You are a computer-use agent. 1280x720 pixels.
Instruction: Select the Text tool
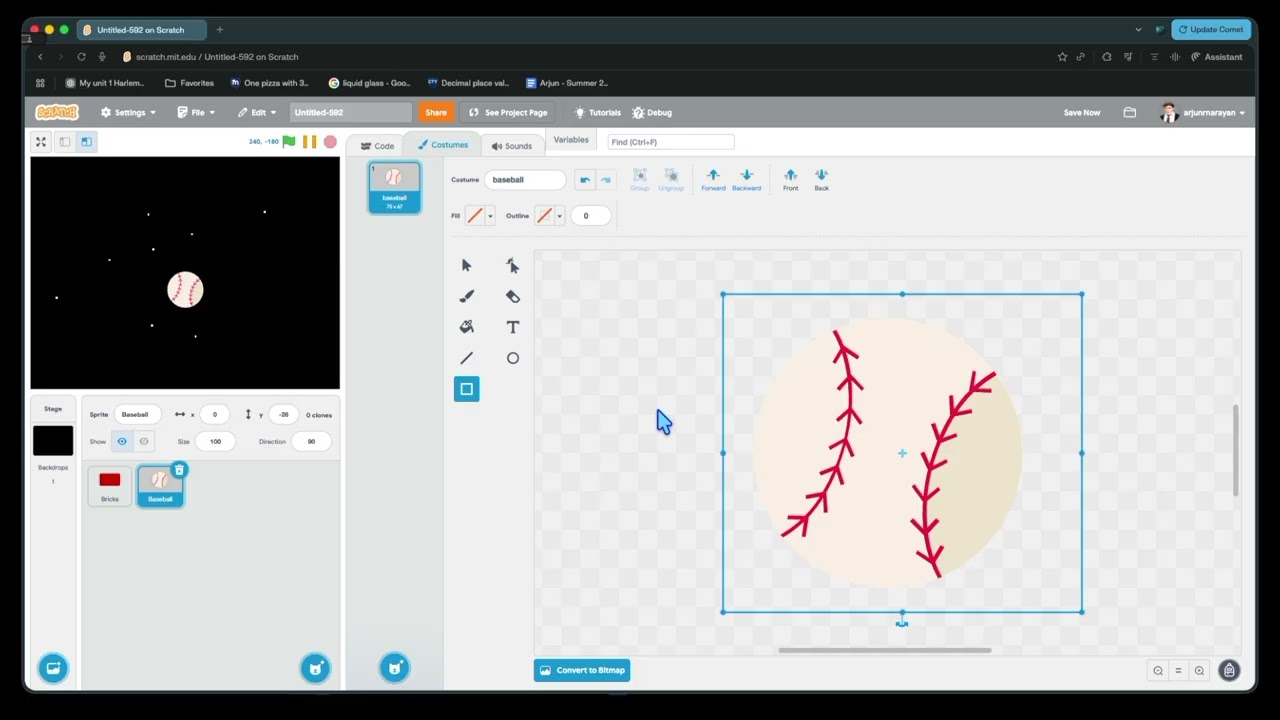point(513,327)
